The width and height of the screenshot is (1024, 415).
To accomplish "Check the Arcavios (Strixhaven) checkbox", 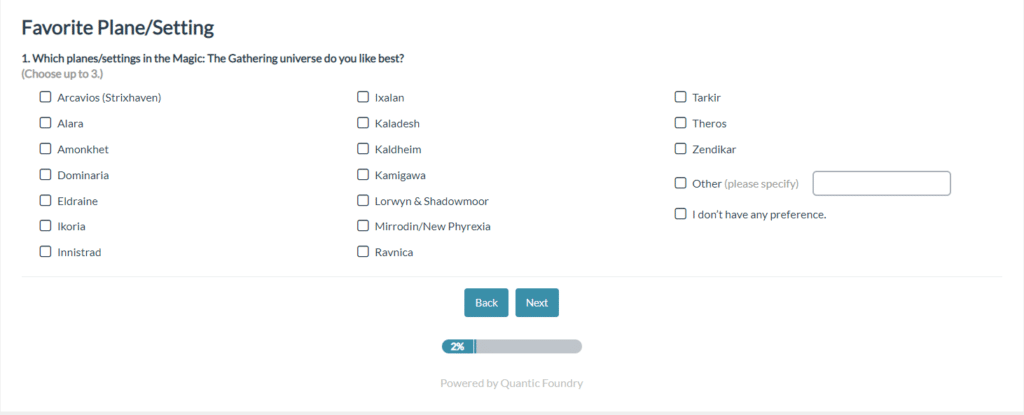I will tap(45, 98).
